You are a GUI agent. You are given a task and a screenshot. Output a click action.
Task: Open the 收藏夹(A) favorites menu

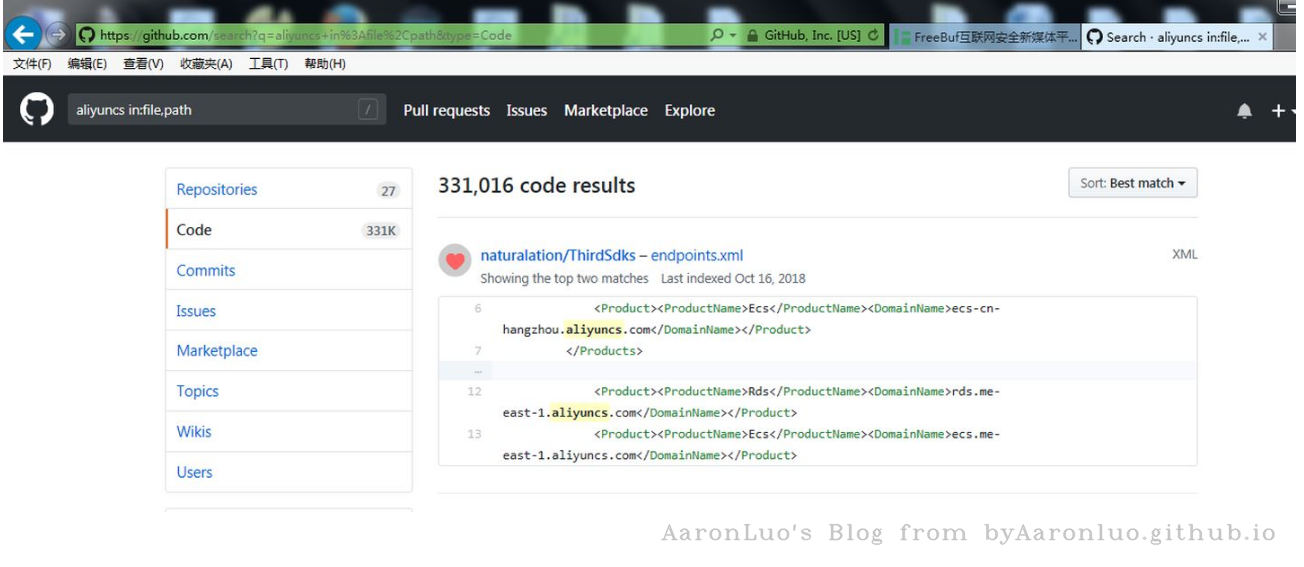tap(206, 64)
